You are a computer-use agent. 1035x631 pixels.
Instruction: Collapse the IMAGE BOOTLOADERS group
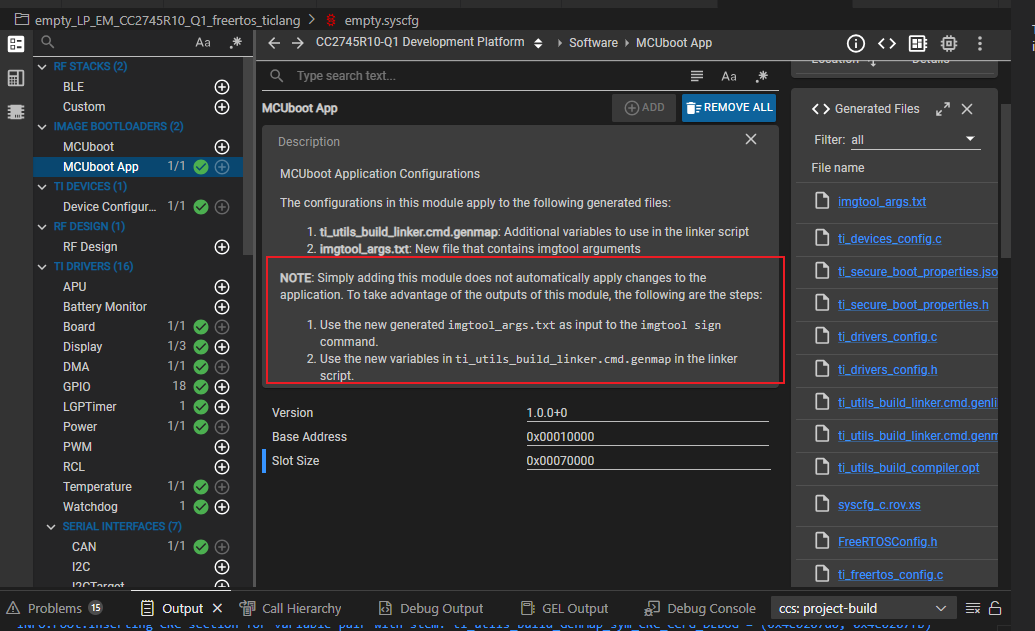[x=42, y=127]
